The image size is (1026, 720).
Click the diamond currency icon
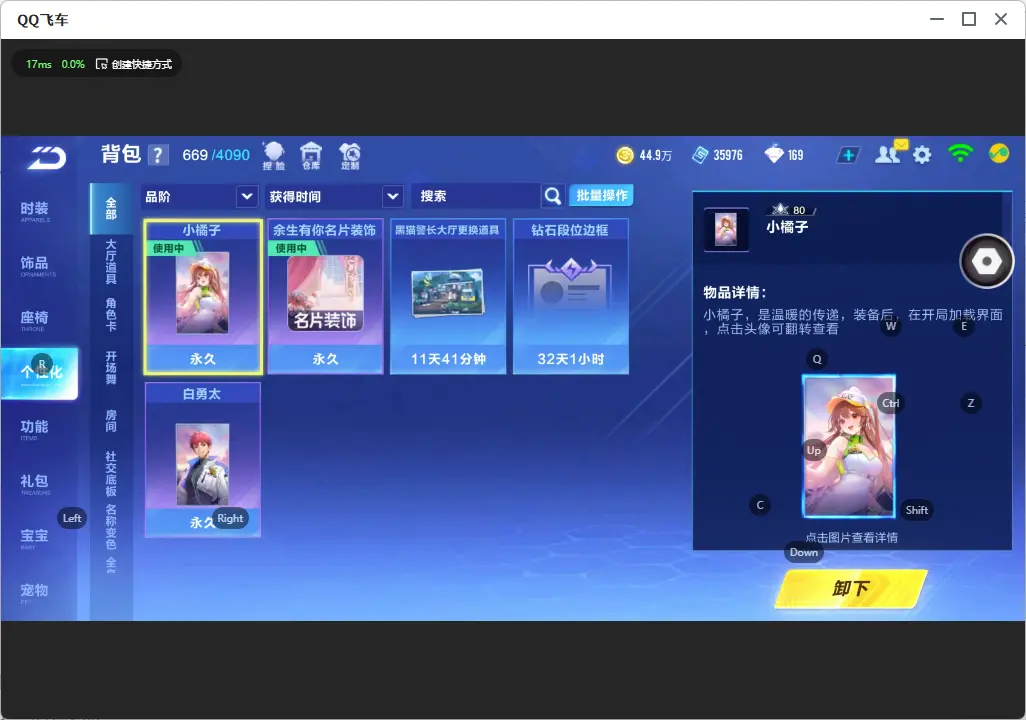point(774,154)
